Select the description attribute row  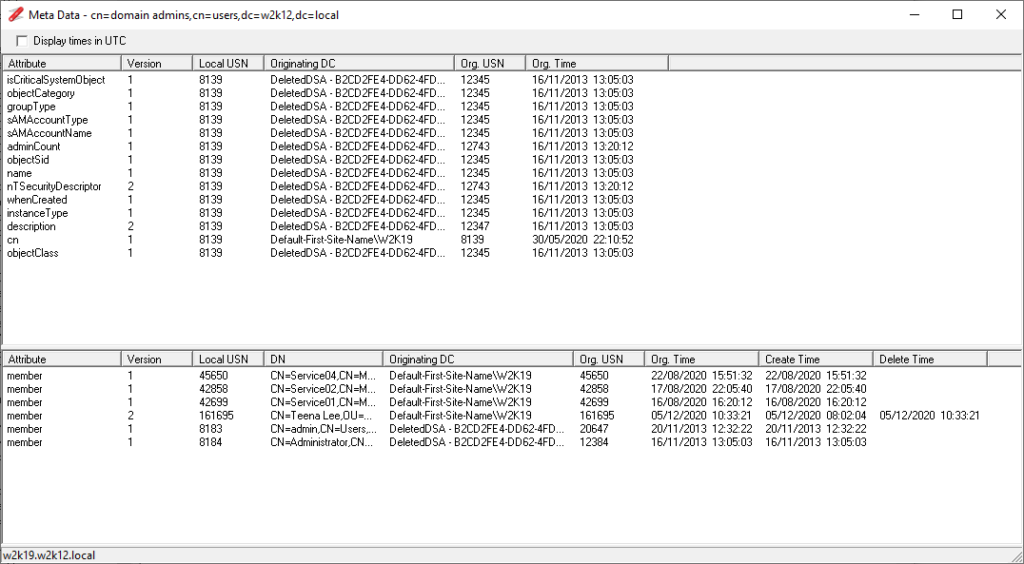pyautogui.click(x=336, y=227)
